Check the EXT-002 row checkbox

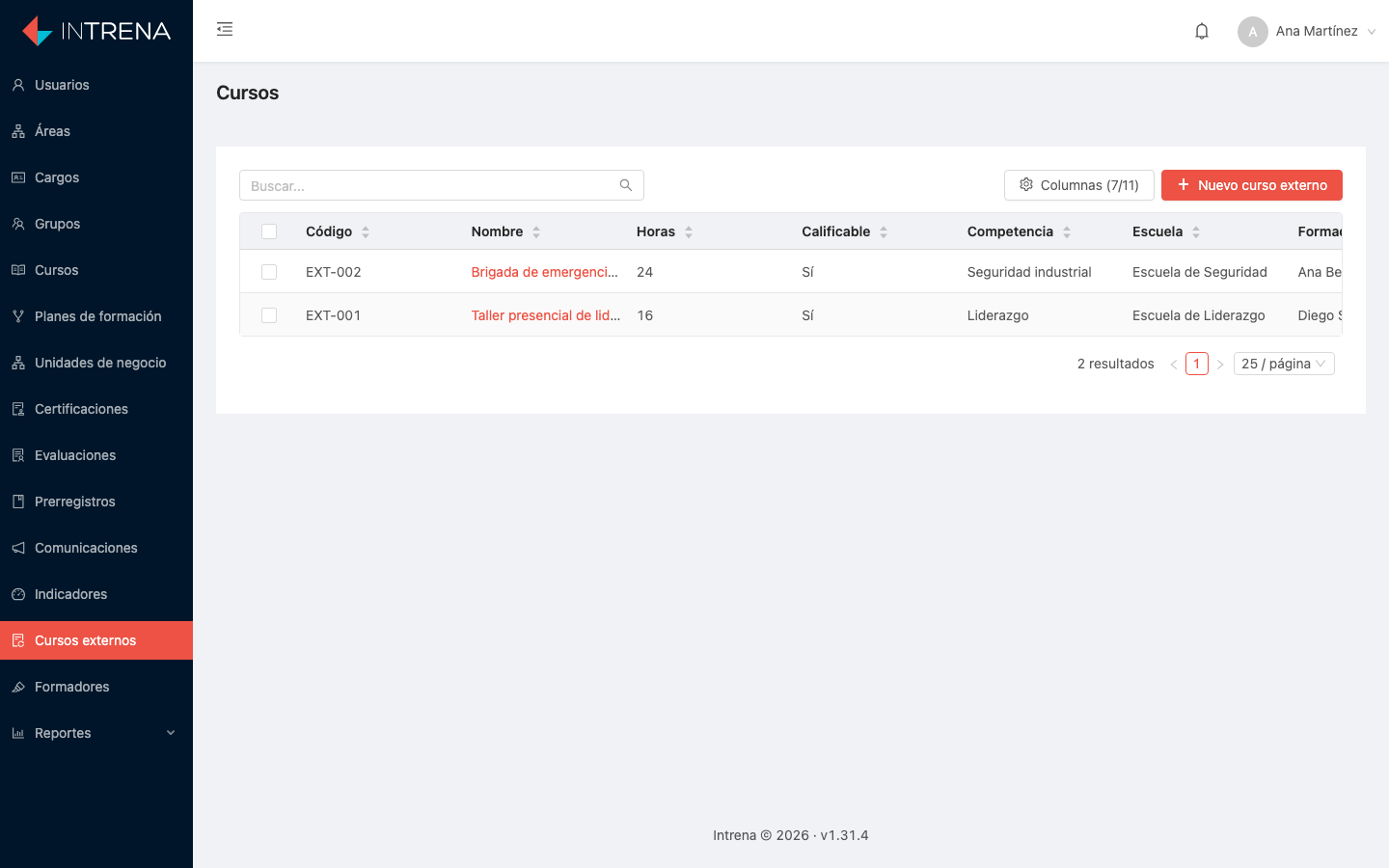coord(269,272)
